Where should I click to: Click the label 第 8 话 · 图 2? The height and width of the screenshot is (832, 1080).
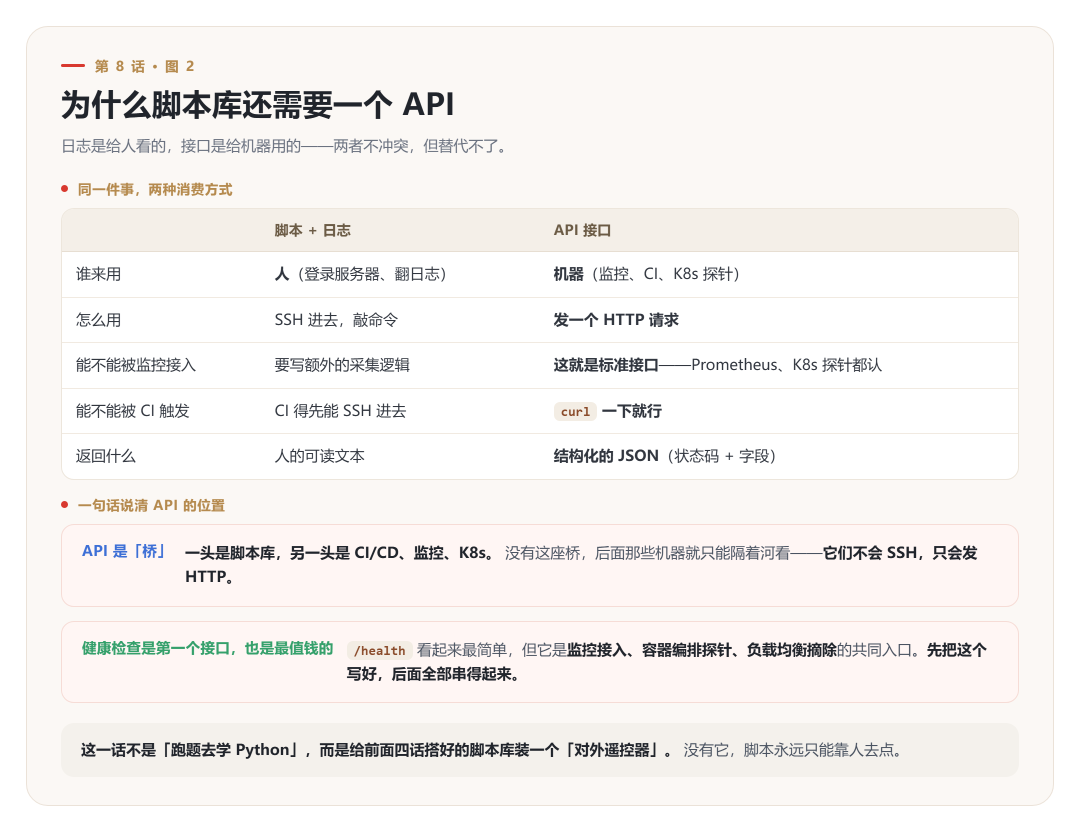(x=145, y=66)
